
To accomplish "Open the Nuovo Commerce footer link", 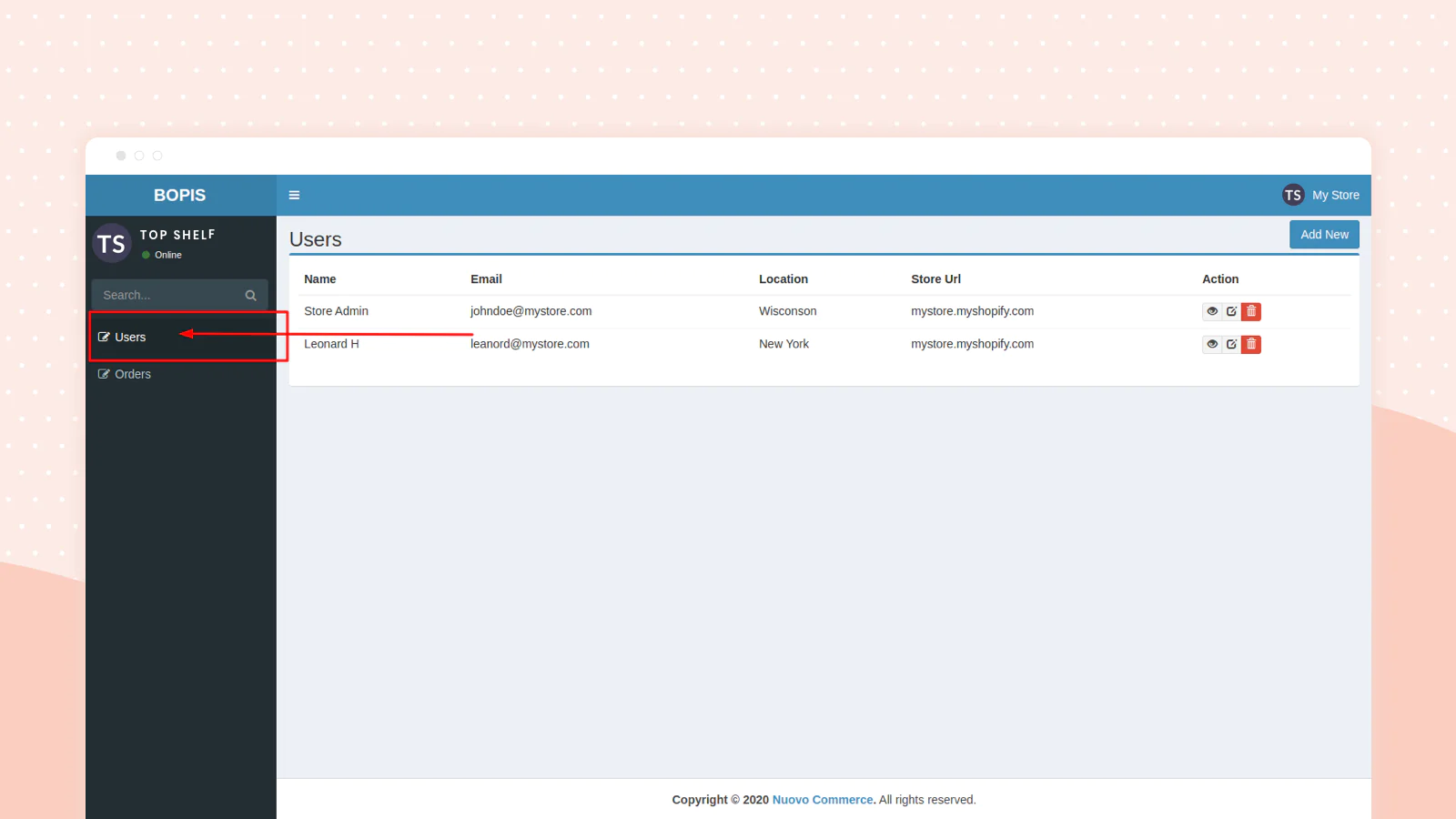I will coord(823,800).
